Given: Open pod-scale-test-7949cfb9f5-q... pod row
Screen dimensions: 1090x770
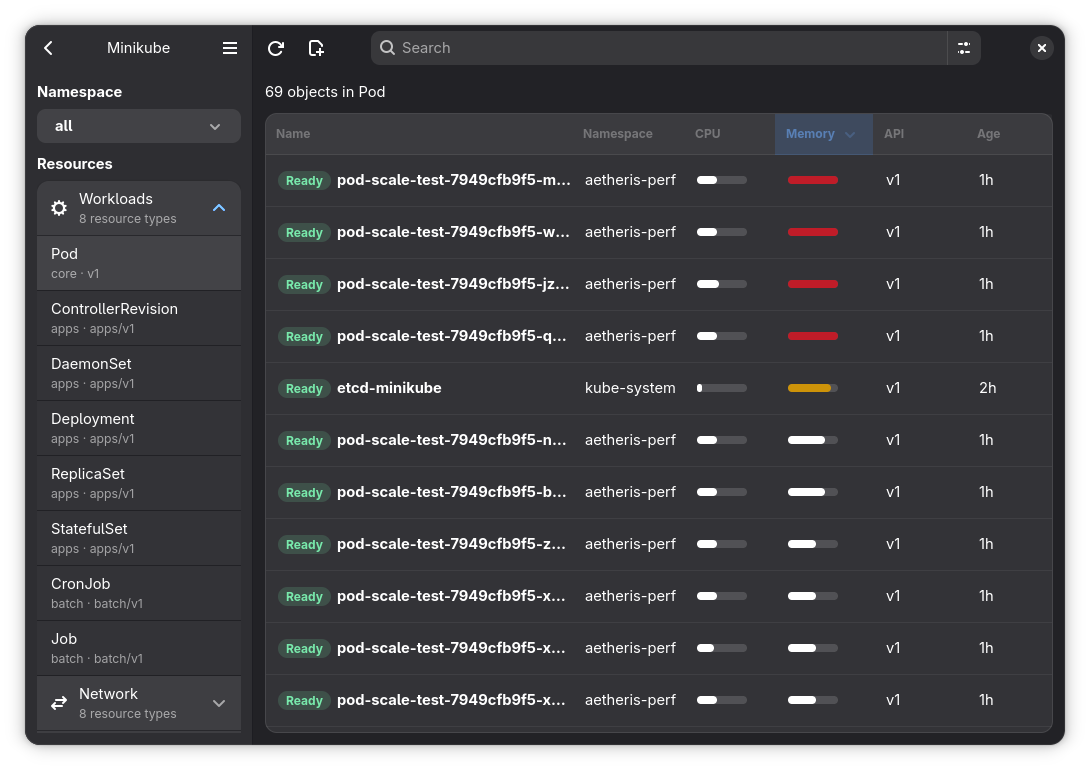Looking at the screenshot, I should pos(658,336).
